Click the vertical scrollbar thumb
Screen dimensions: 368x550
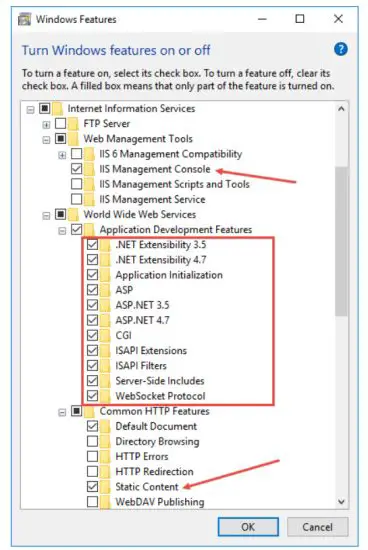point(341,241)
